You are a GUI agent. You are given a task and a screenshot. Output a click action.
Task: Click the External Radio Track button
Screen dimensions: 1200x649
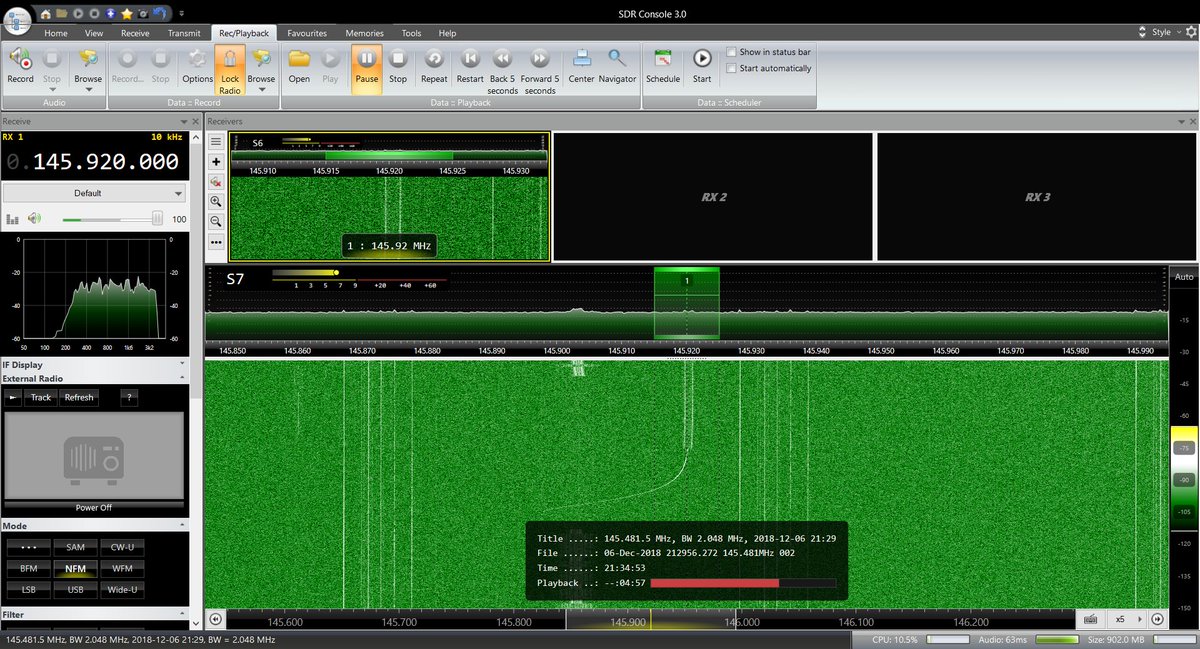point(41,397)
